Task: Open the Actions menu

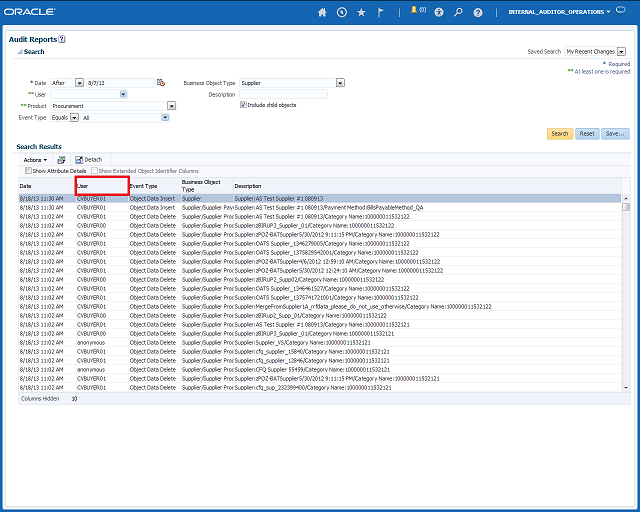Action: (35, 160)
